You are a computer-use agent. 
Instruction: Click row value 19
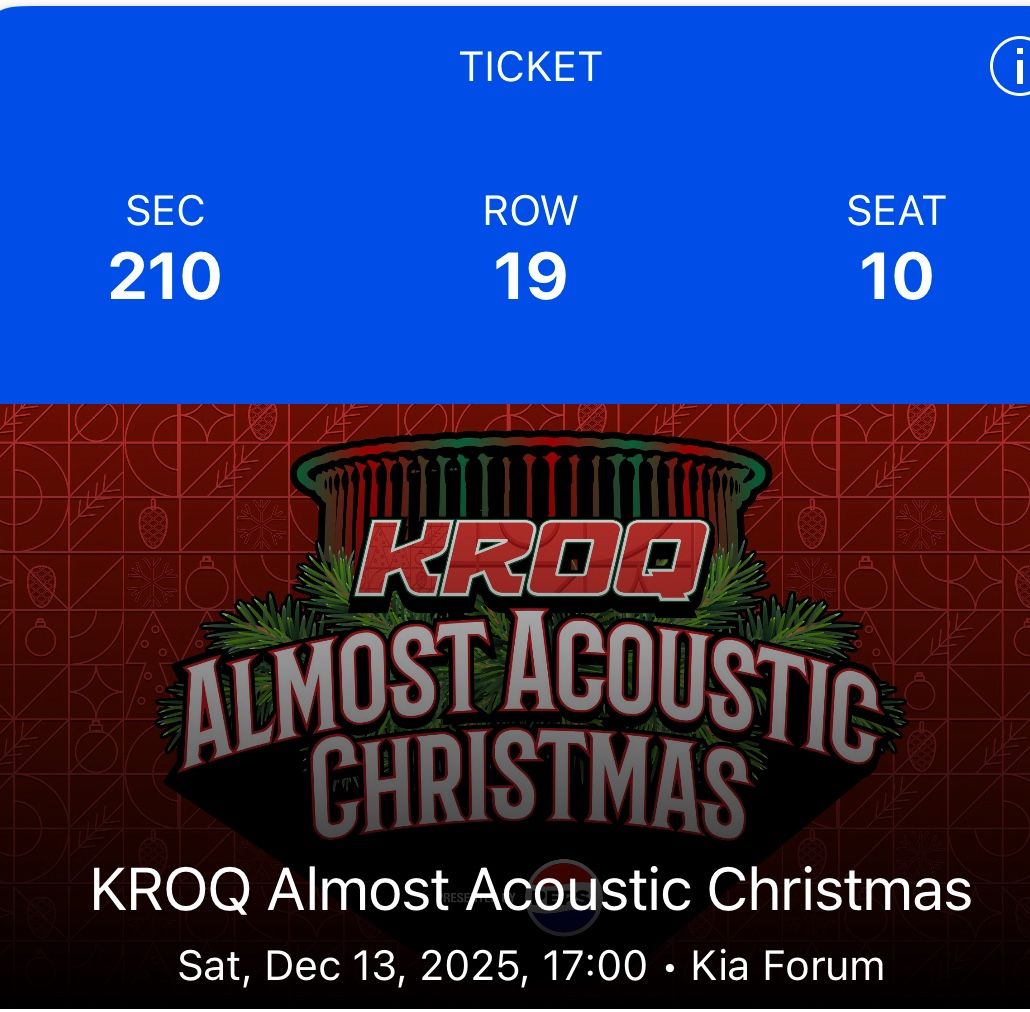click(528, 275)
